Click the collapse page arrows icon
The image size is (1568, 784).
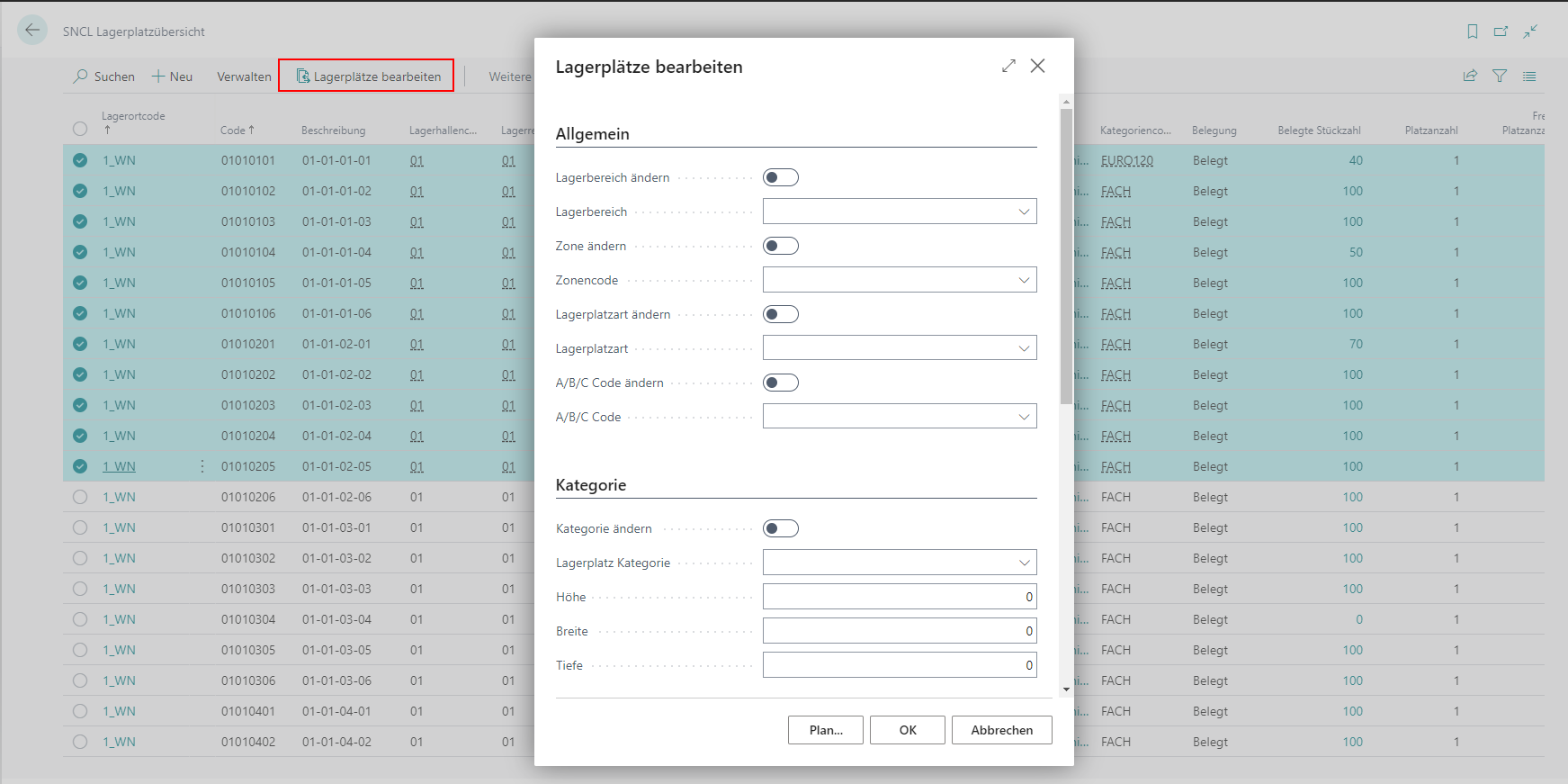pyautogui.click(x=1530, y=32)
